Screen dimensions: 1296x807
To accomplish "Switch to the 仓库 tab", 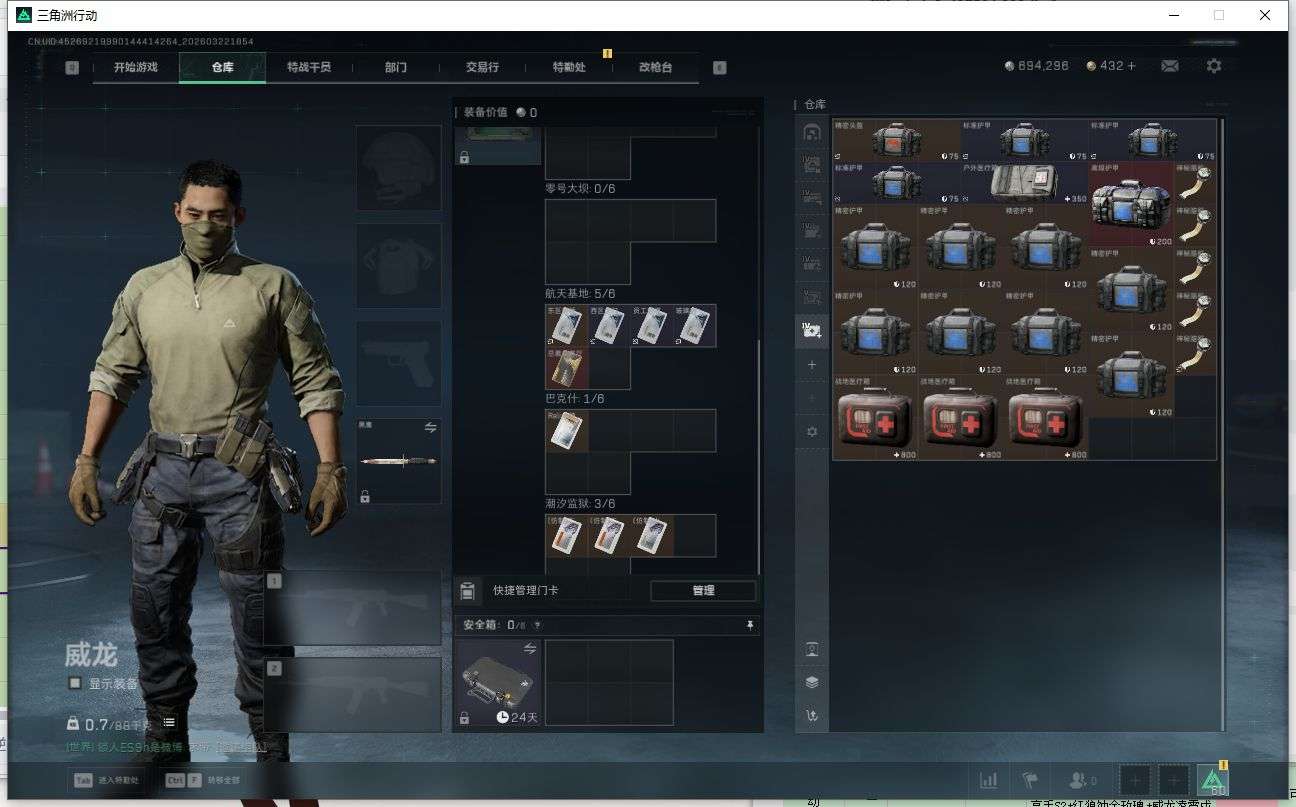I will pyautogui.click(x=222, y=67).
